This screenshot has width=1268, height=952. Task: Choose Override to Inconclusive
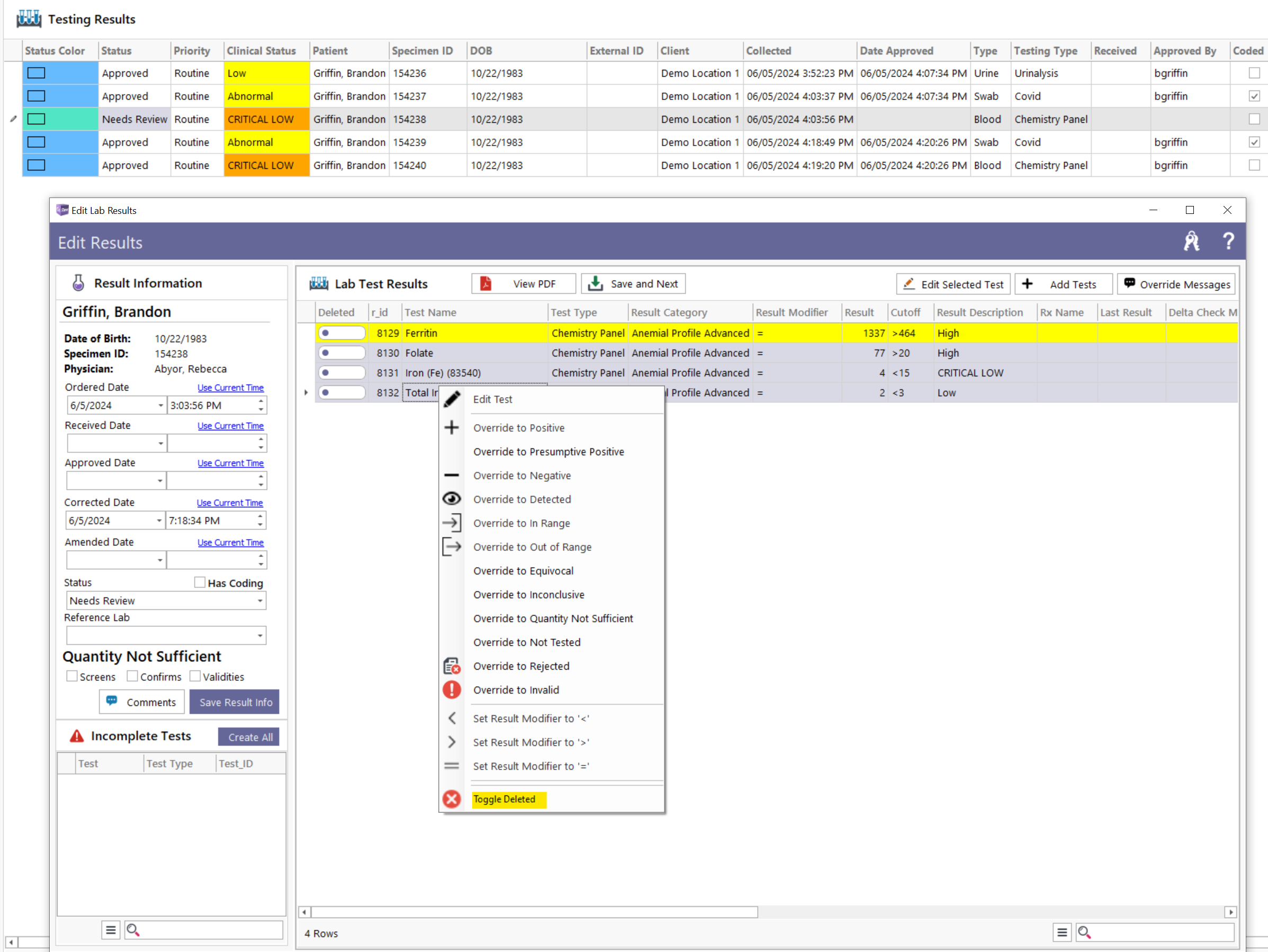528,595
